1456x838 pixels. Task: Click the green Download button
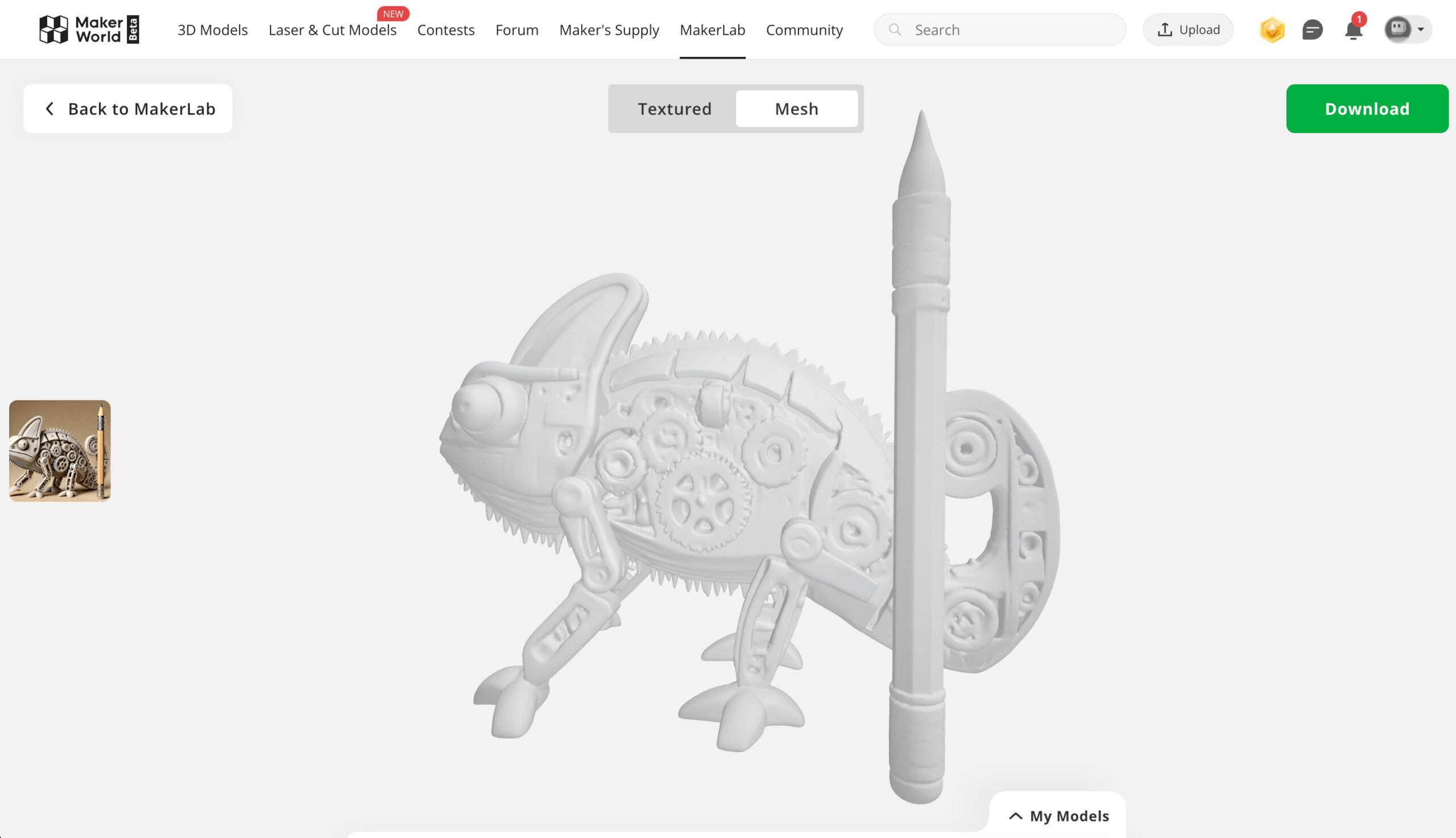(x=1367, y=109)
